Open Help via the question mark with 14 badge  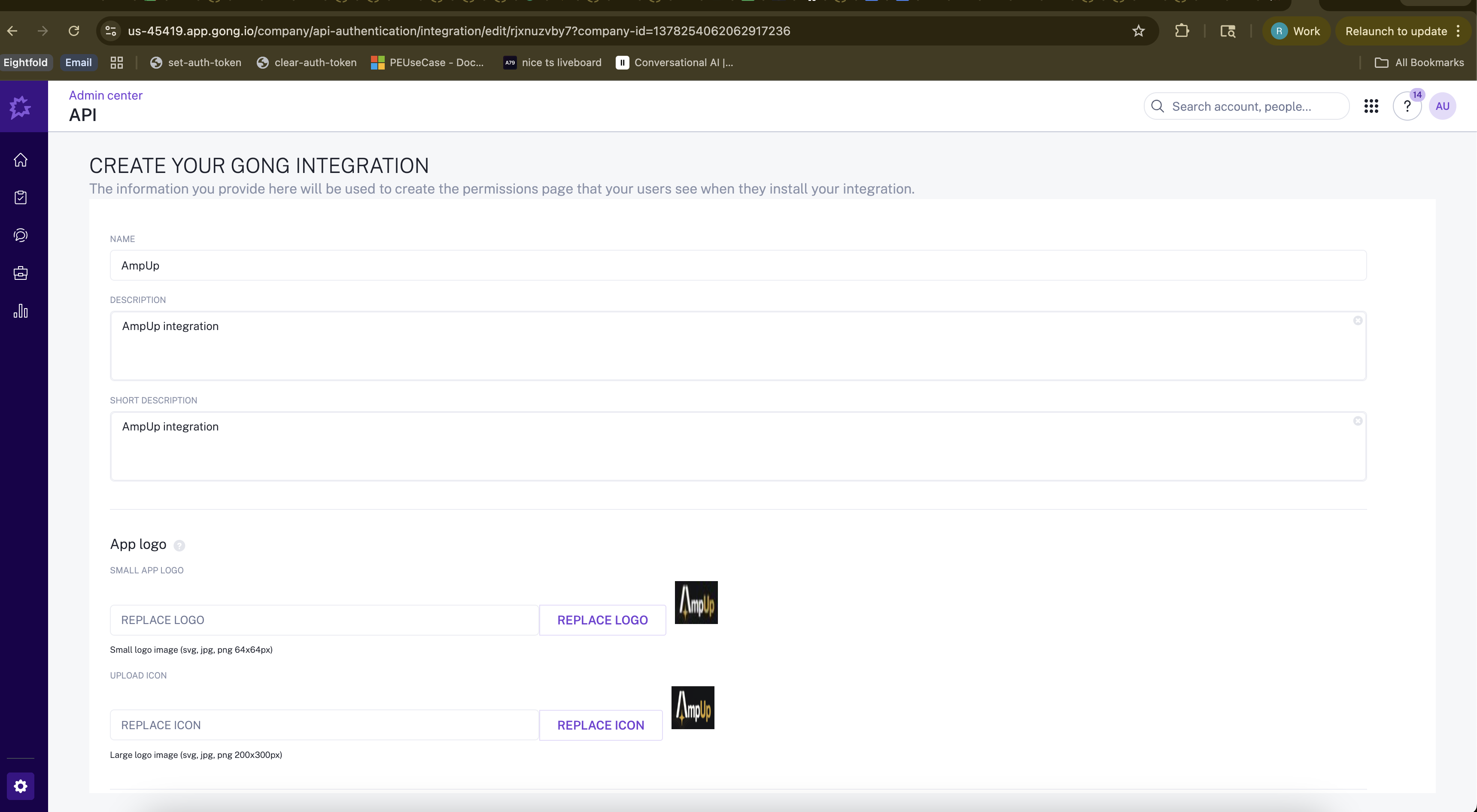[x=1407, y=106]
